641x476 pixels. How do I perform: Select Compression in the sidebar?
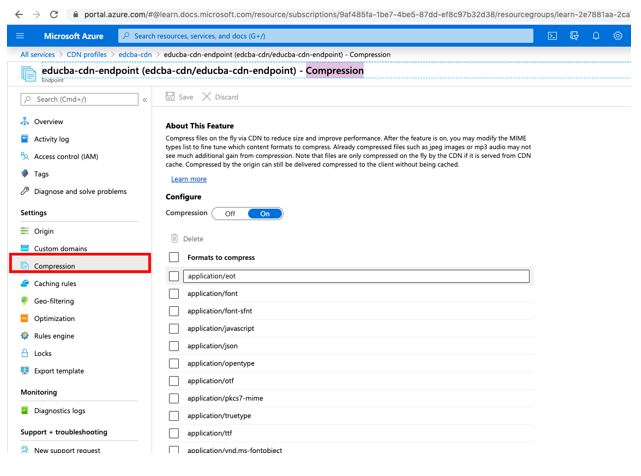tap(80, 264)
